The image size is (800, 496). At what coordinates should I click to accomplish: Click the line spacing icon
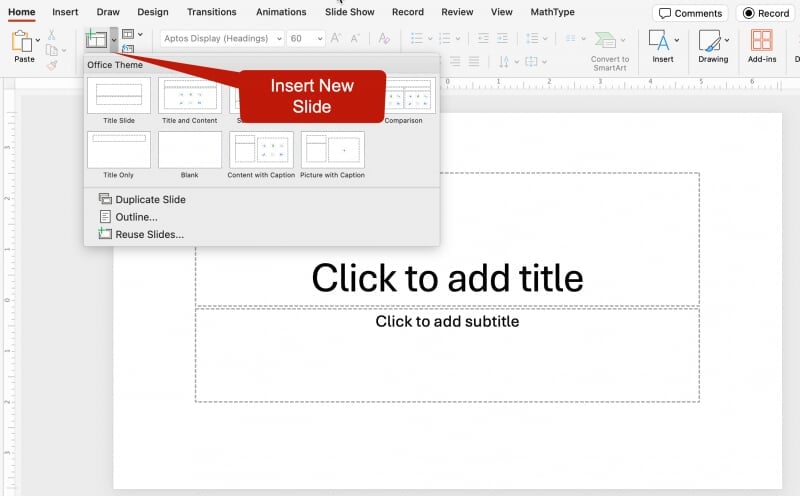tap(532, 38)
